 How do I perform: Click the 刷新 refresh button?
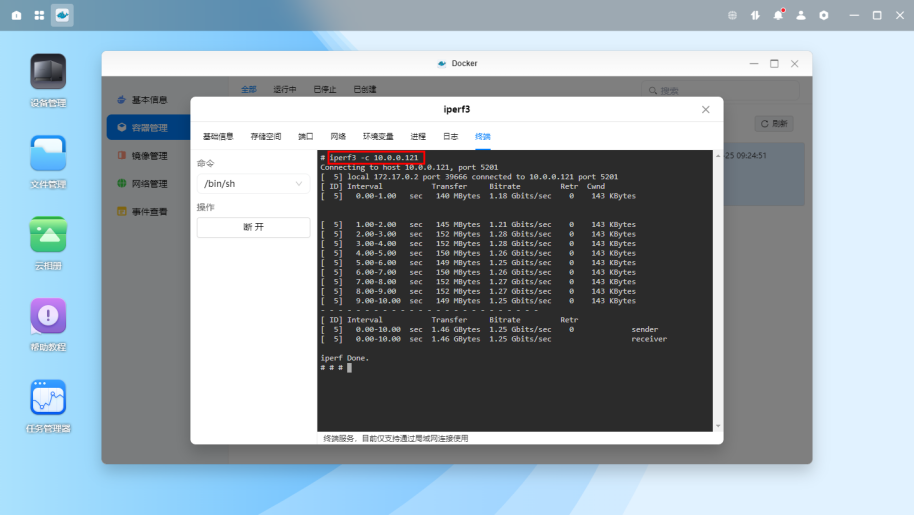(x=775, y=124)
